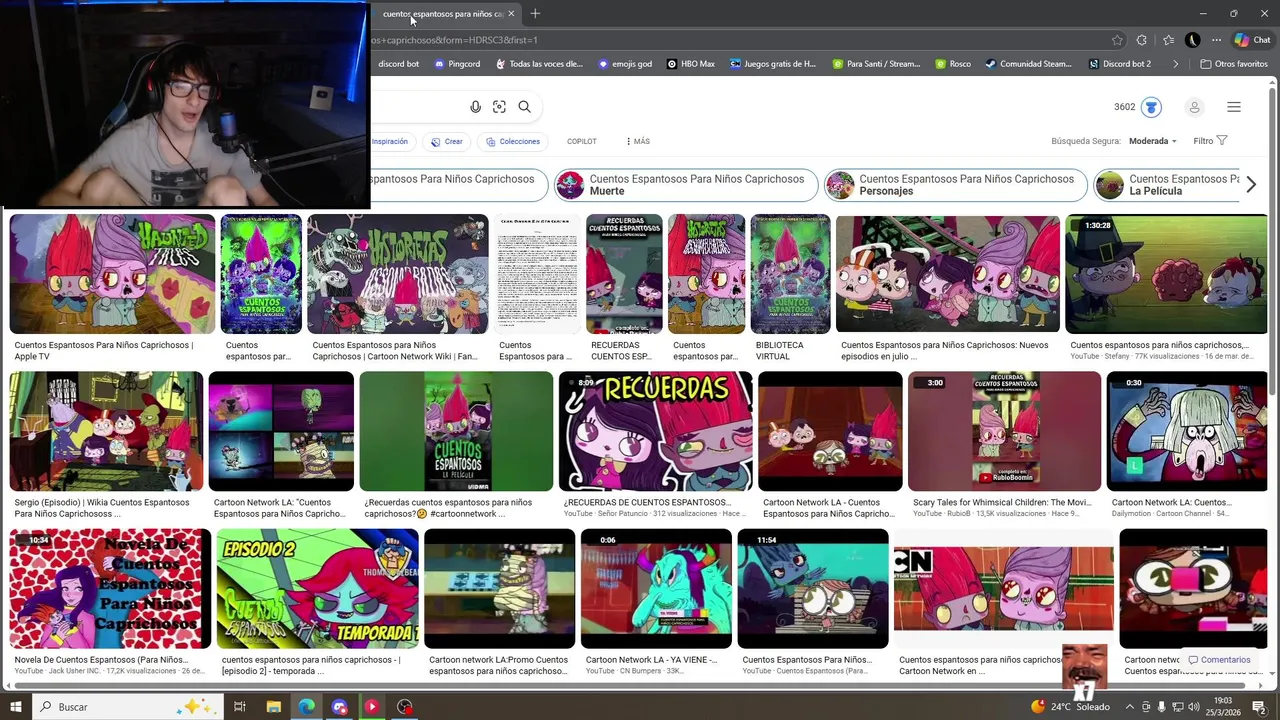
Task: Open HBO Max bookmark
Action: pyautogui.click(x=690, y=64)
